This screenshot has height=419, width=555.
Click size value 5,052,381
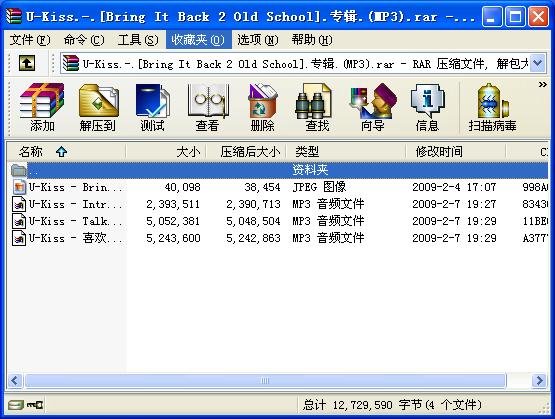coord(173,221)
